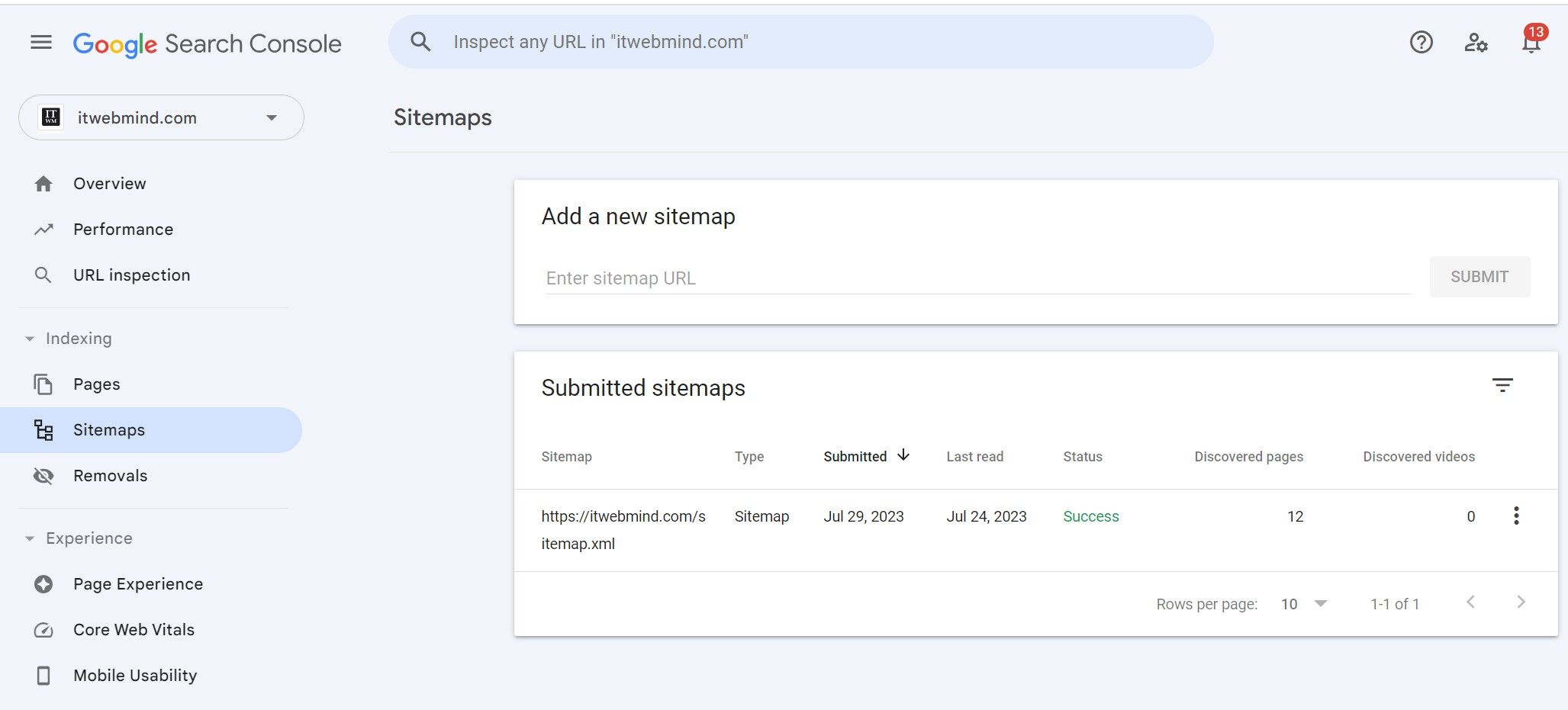Open the https://itwebmind.com/sitemap.xml row
Screen dimensions: 1568x710
(1035, 530)
